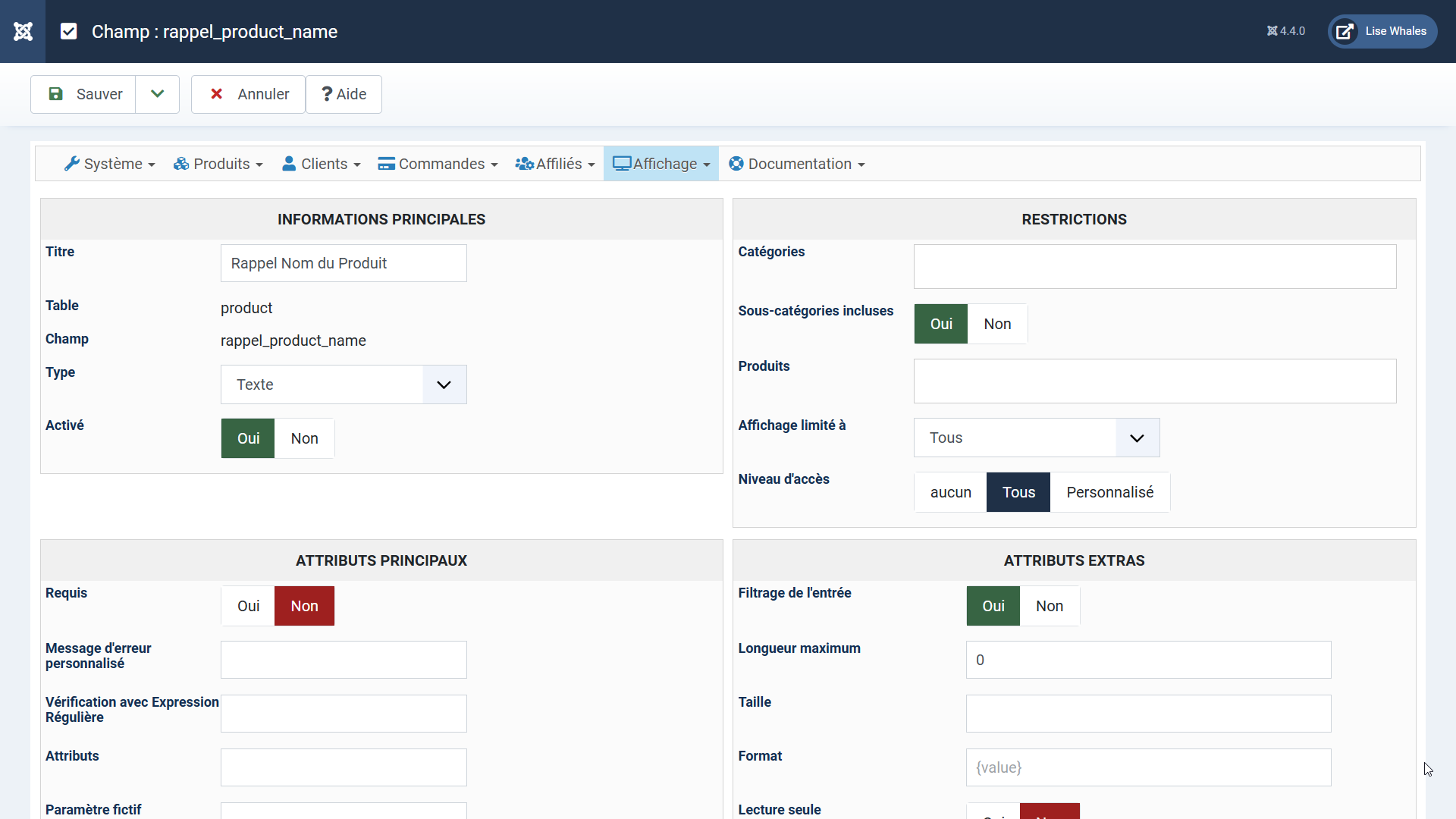The image size is (1456, 819).
Task: Open the Type dropdown showing Texte
Action: click(344, 384)
